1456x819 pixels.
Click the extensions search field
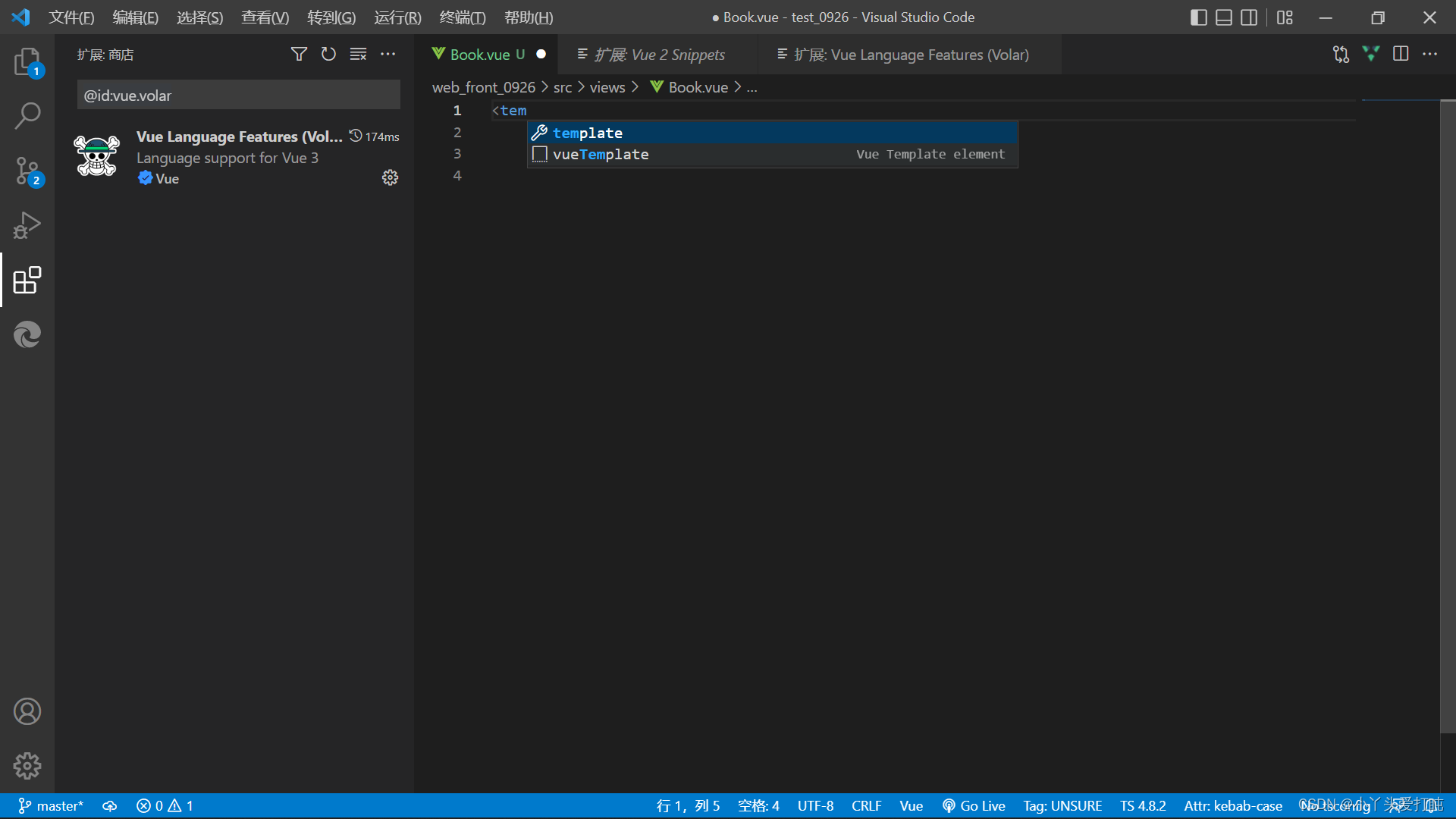(238, 95)
